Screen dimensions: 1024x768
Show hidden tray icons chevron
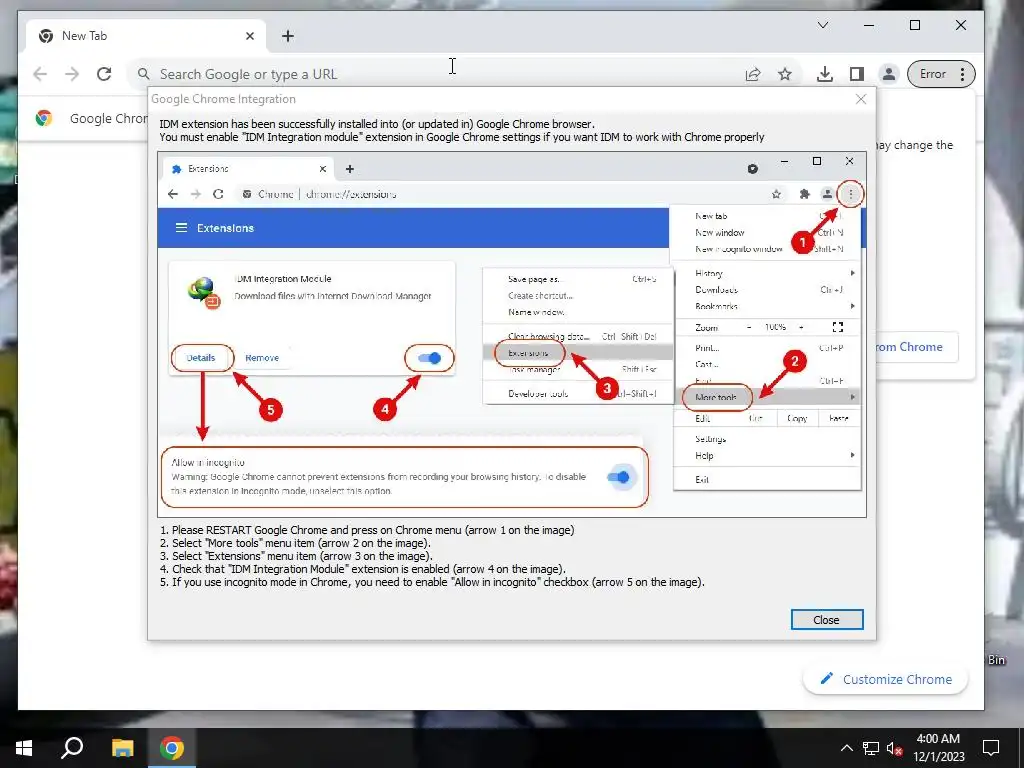coord(846,748)
